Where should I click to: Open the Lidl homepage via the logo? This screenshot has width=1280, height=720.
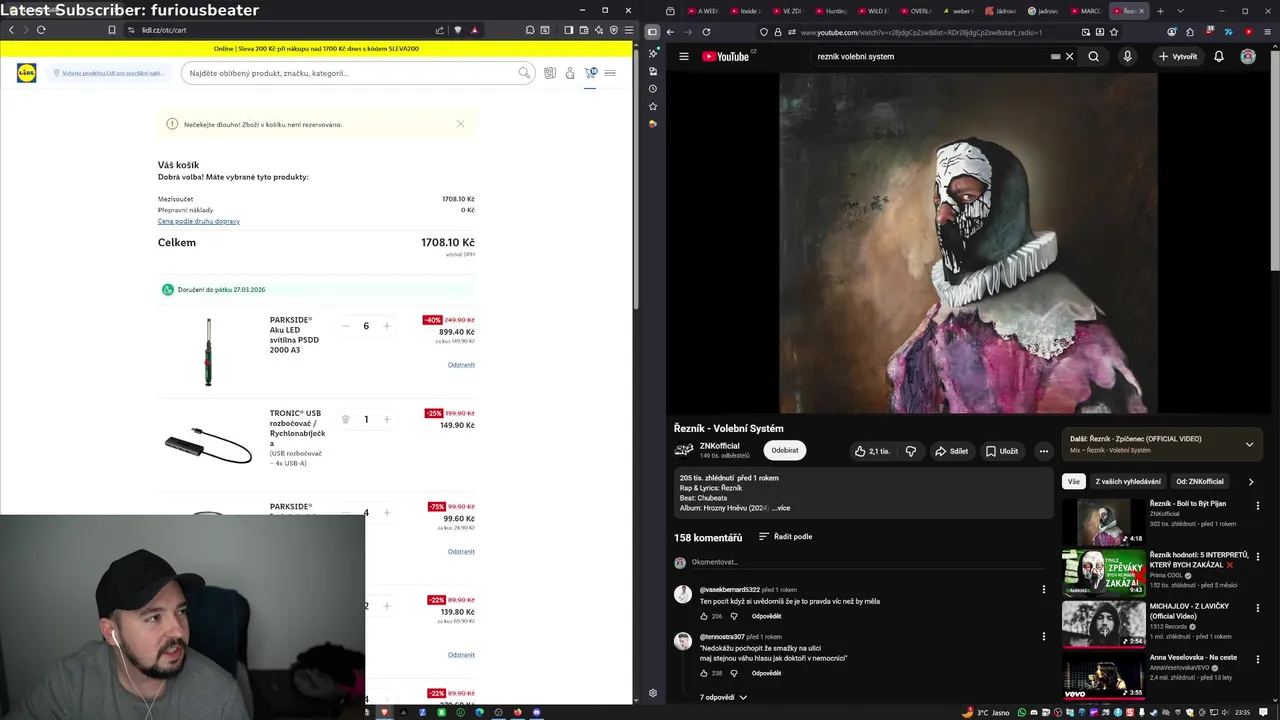click(26, 73)
